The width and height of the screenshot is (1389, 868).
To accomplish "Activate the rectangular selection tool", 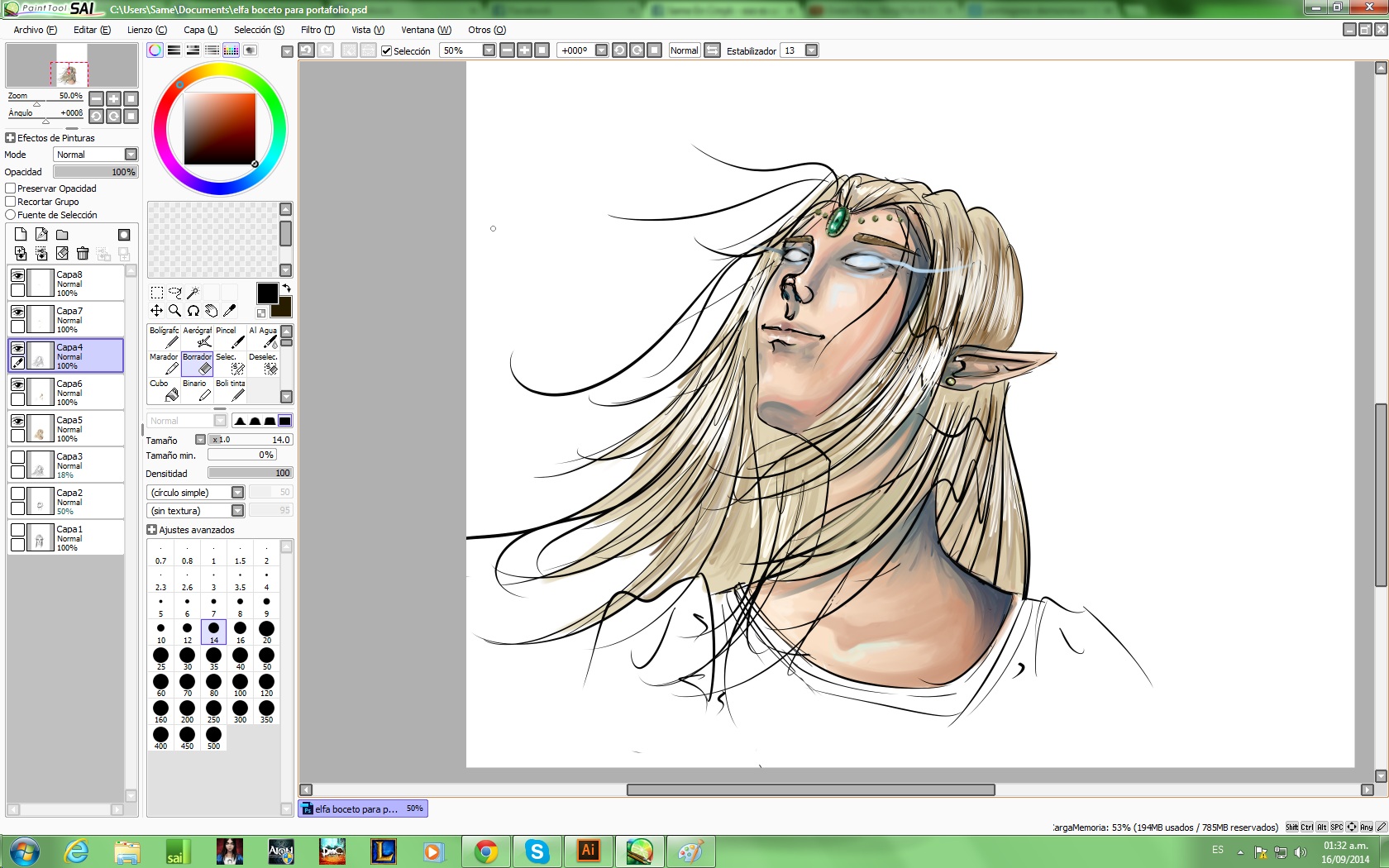I will 156,293.
